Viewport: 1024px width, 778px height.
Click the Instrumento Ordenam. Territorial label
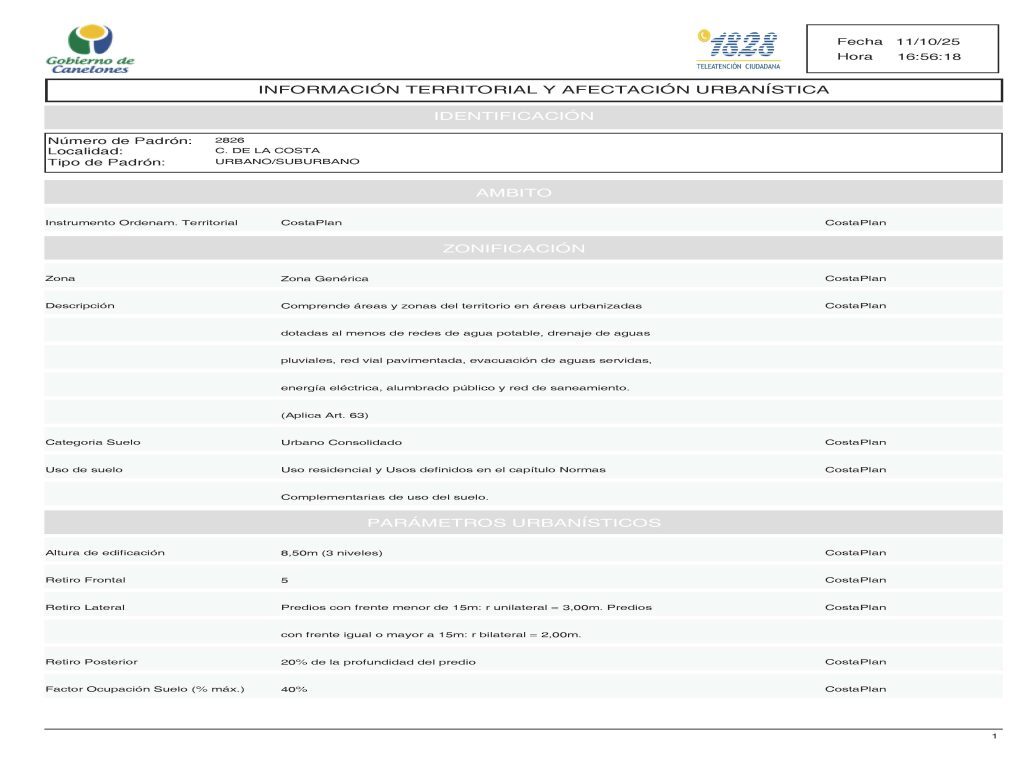(141, 222)
